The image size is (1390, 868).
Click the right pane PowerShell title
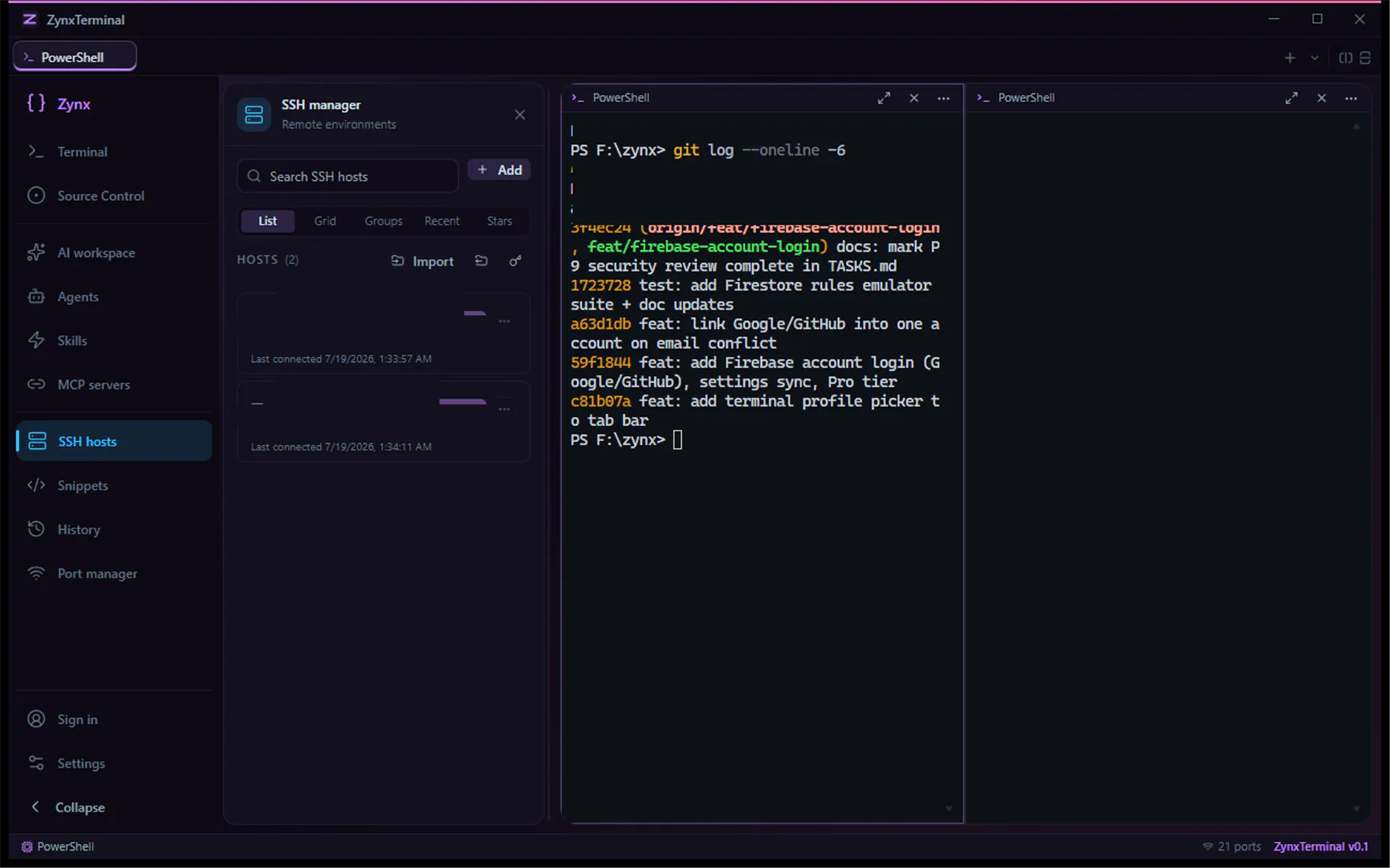point(1026,98)
